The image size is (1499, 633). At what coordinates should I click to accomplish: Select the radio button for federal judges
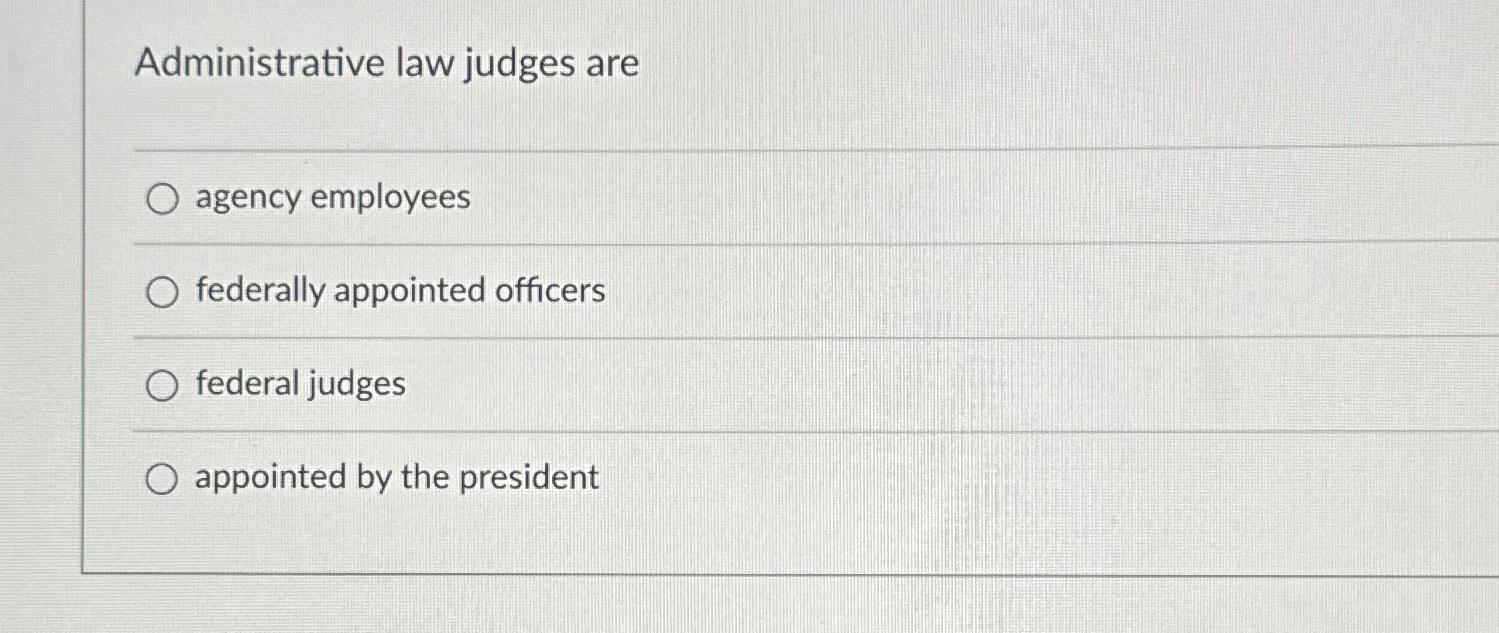pos(161,384)
